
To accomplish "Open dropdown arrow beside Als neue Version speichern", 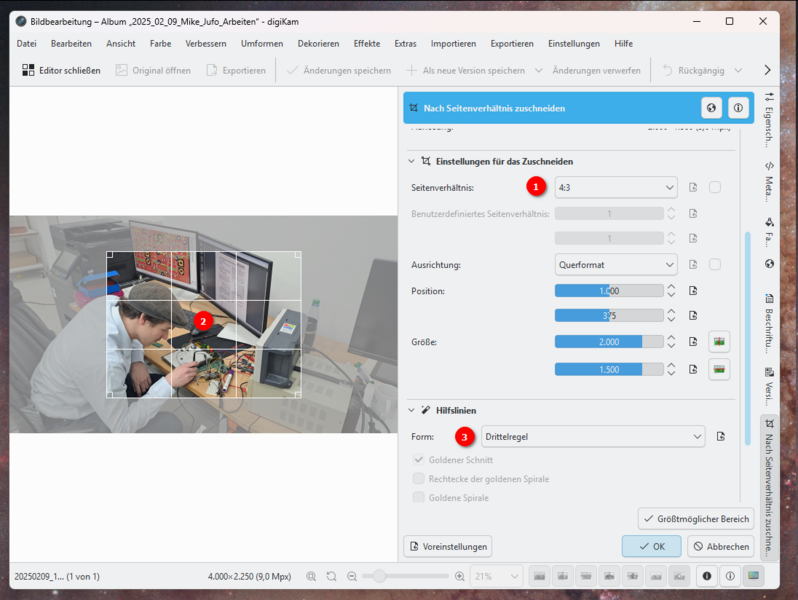I will 538,70.
